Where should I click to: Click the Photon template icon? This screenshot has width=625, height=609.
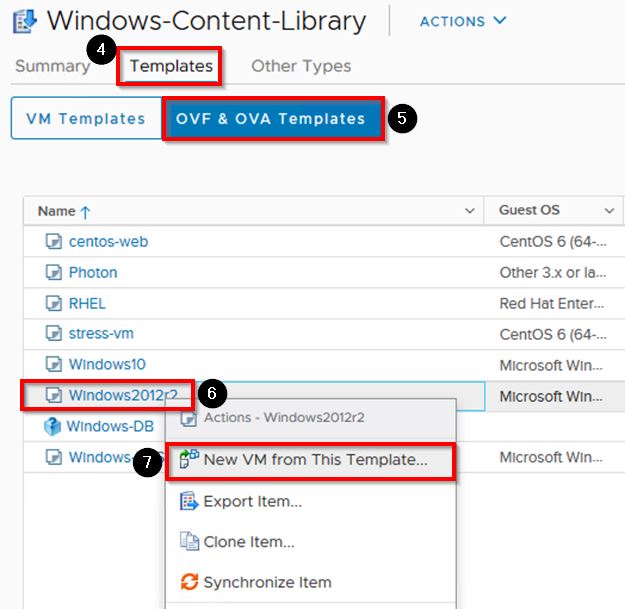point(53,273)
